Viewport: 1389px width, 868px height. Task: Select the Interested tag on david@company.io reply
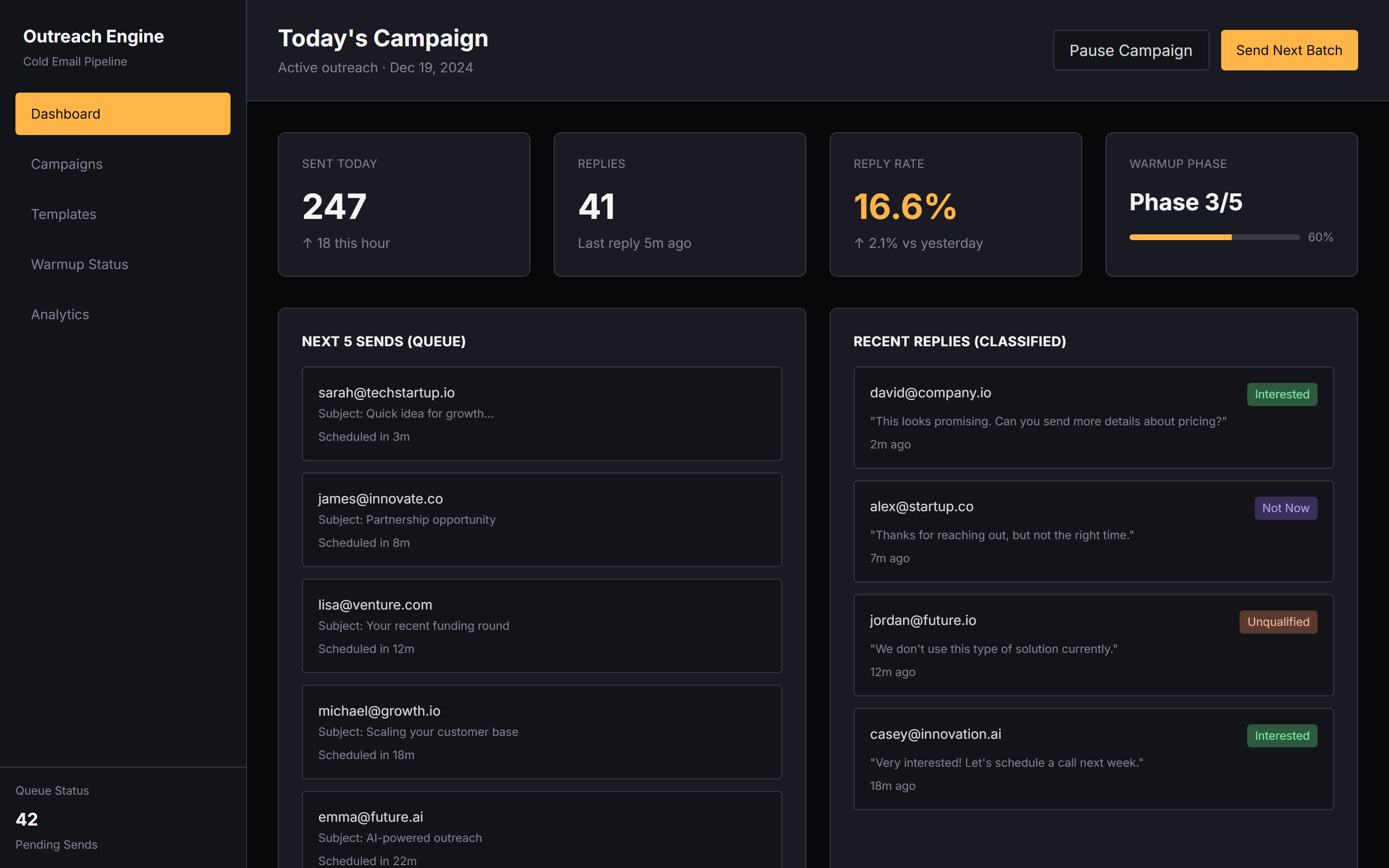[x=1281, y=394]
